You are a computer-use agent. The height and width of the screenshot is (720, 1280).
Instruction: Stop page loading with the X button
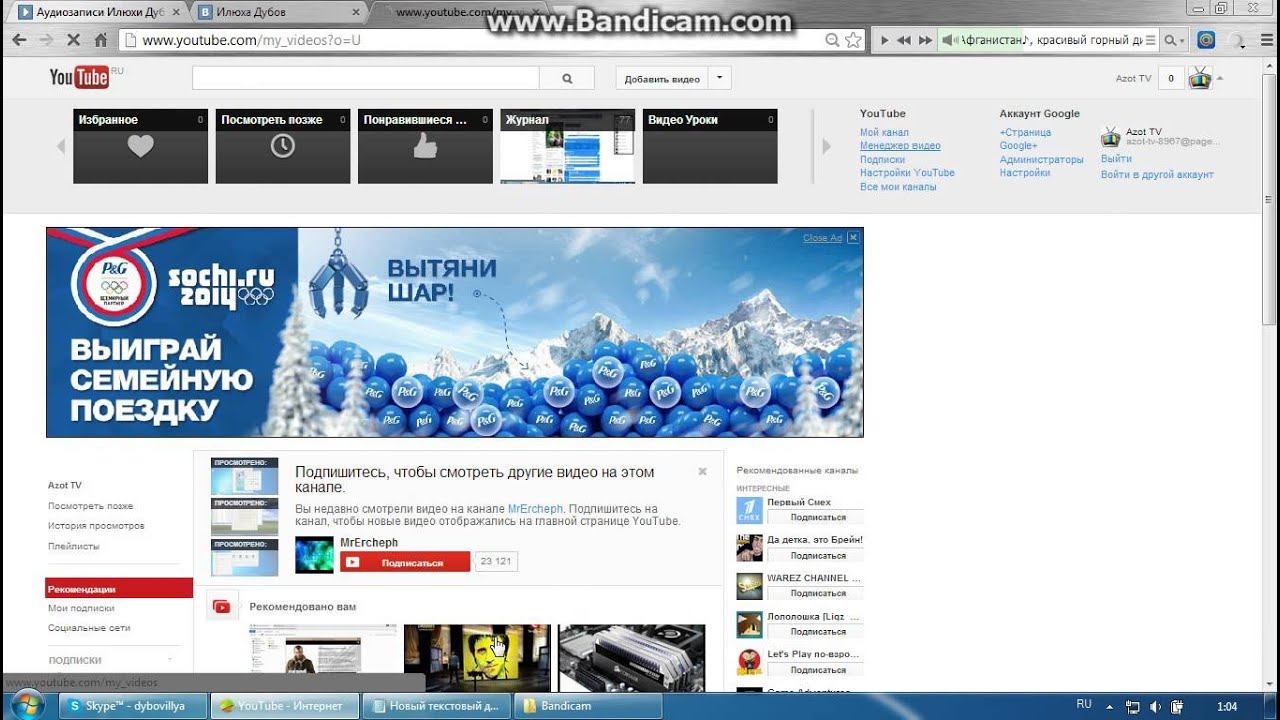(74, 40)
